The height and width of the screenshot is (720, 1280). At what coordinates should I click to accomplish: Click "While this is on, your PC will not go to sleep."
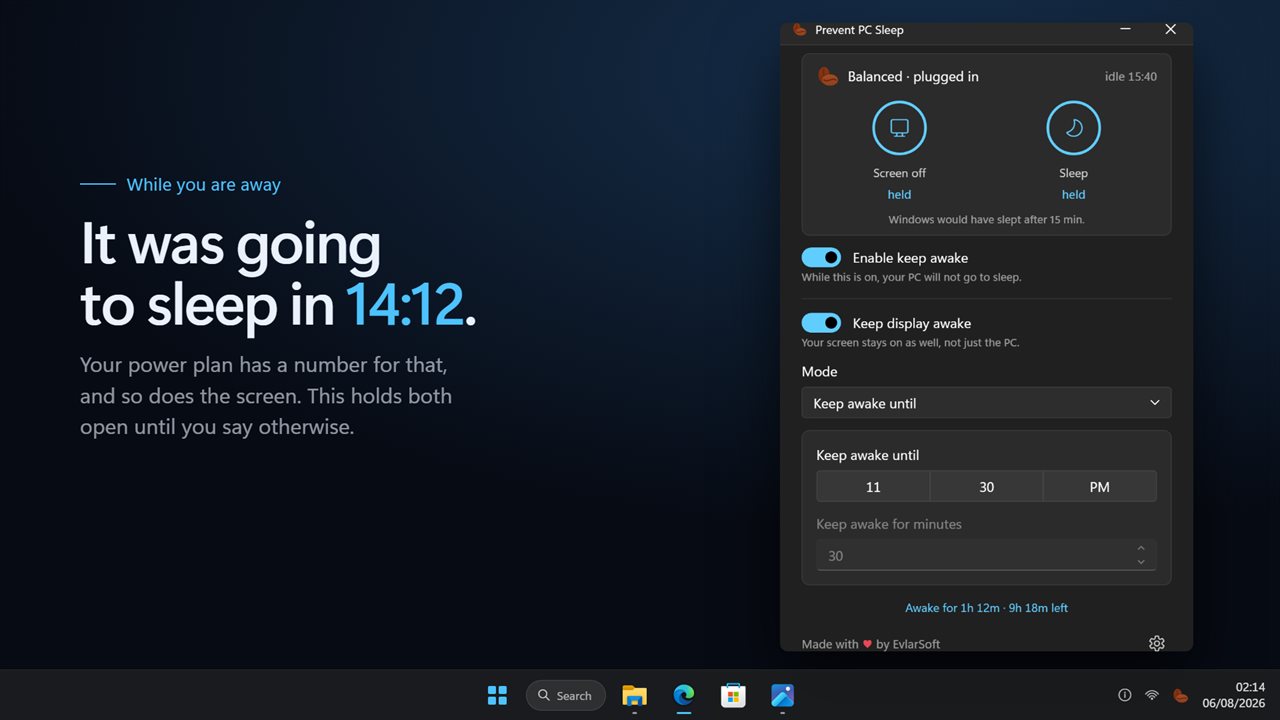[x=911, y=277]
